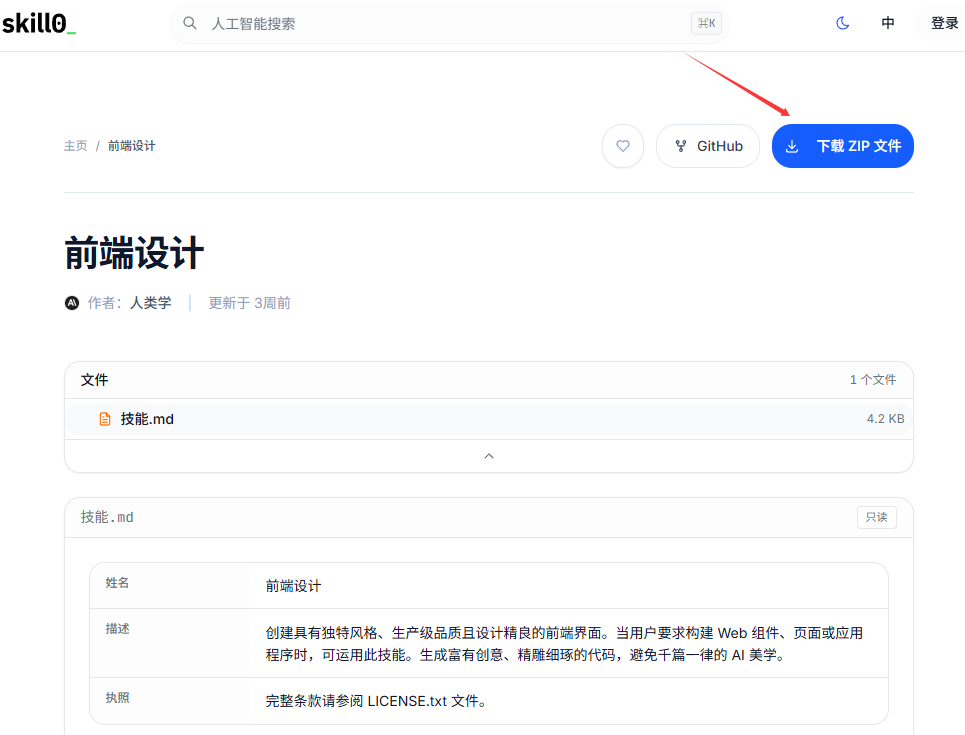The width and height of the screenshot is (965, 735).
Task: Toggle dark mode with moon icon
Action: click(x=842, y=23)
